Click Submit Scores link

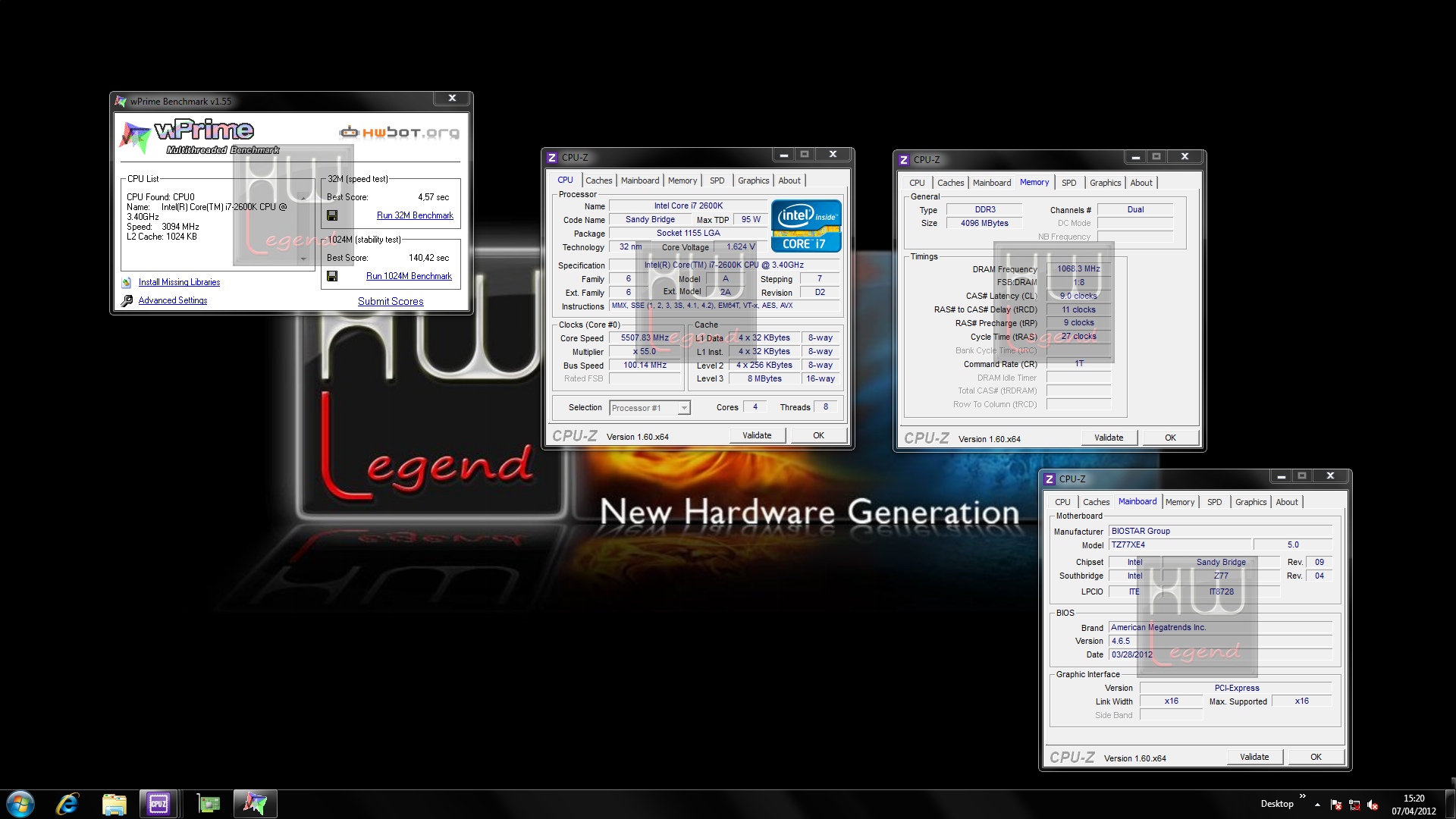(x=391, y=301)
